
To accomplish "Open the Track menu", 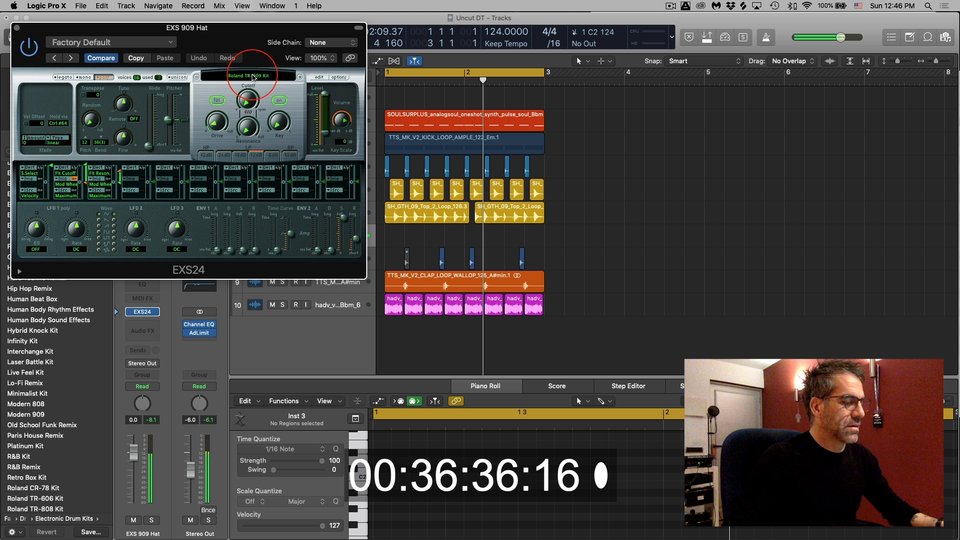I will [126, 6].
